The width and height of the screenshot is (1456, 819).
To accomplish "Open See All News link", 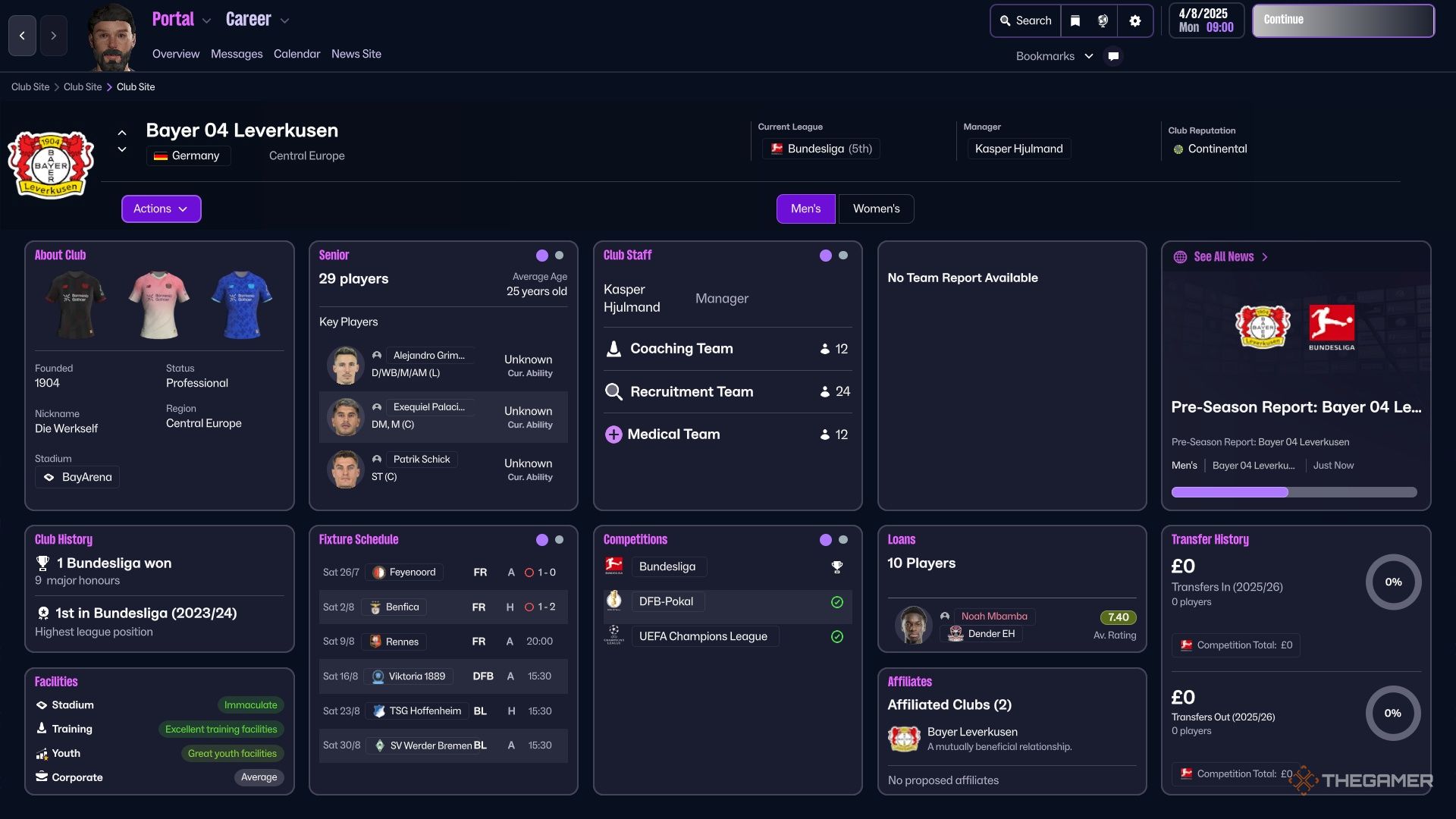I will pyautogui.click(x=1223, y=257).
